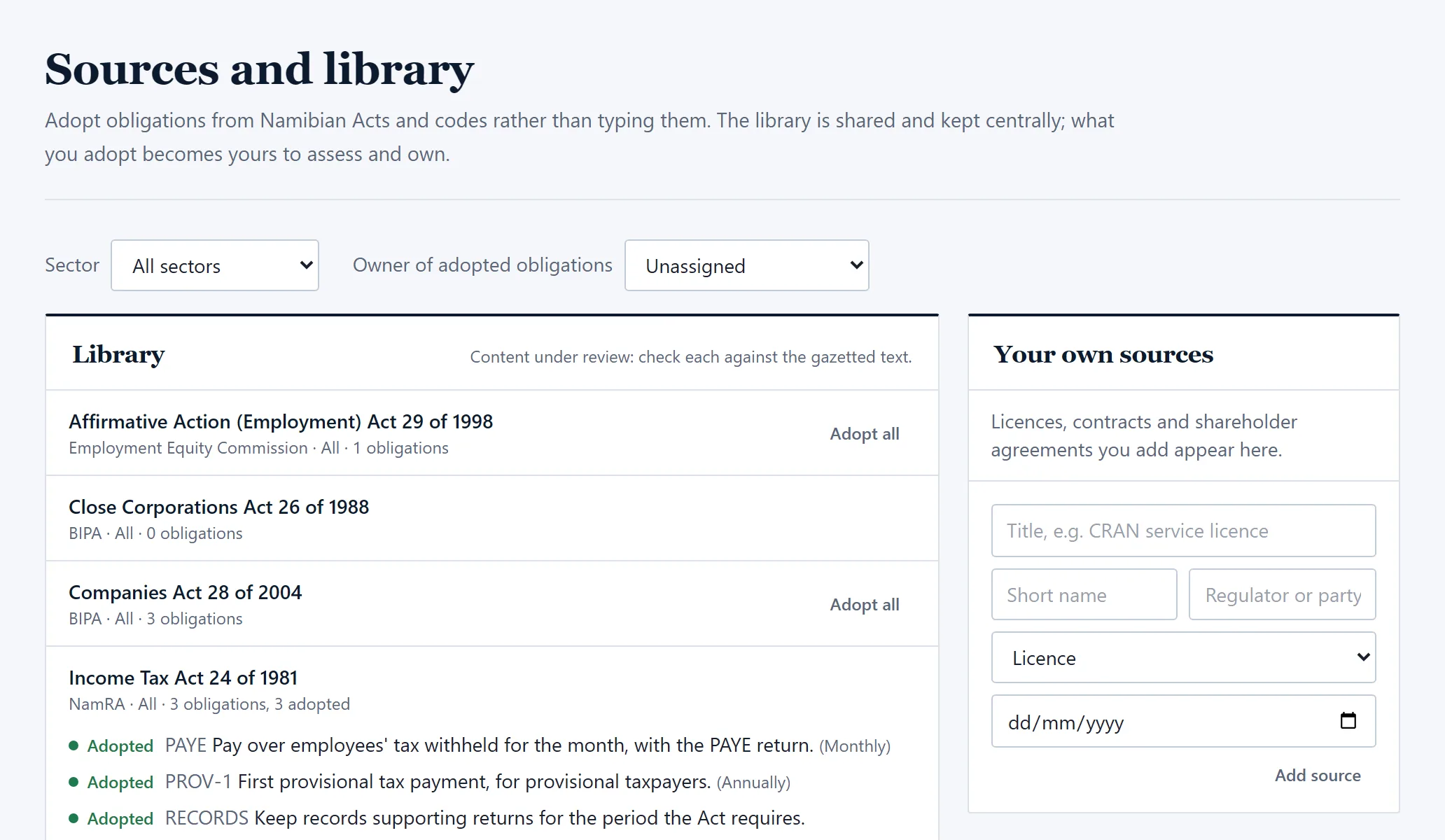Click the Your own sources heading
The image size is (1445, 840).
point(1103,355)
